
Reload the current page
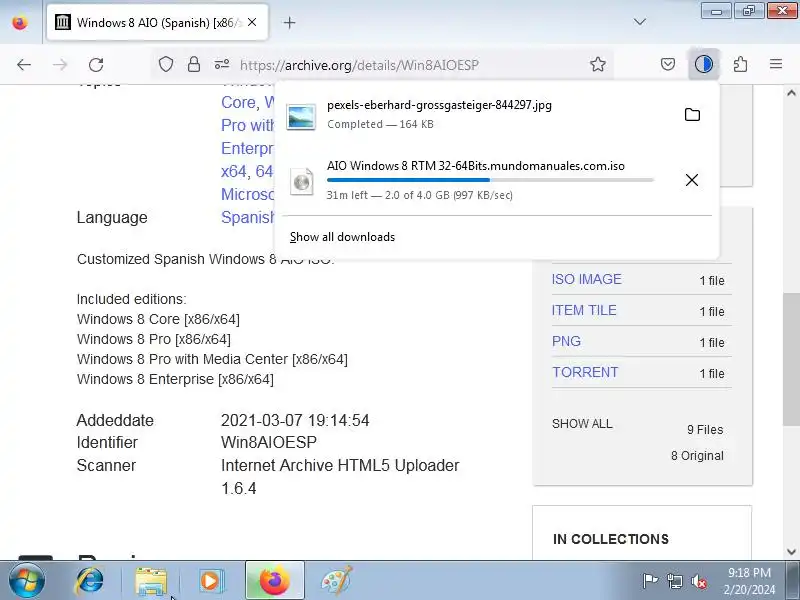(96, 65)
